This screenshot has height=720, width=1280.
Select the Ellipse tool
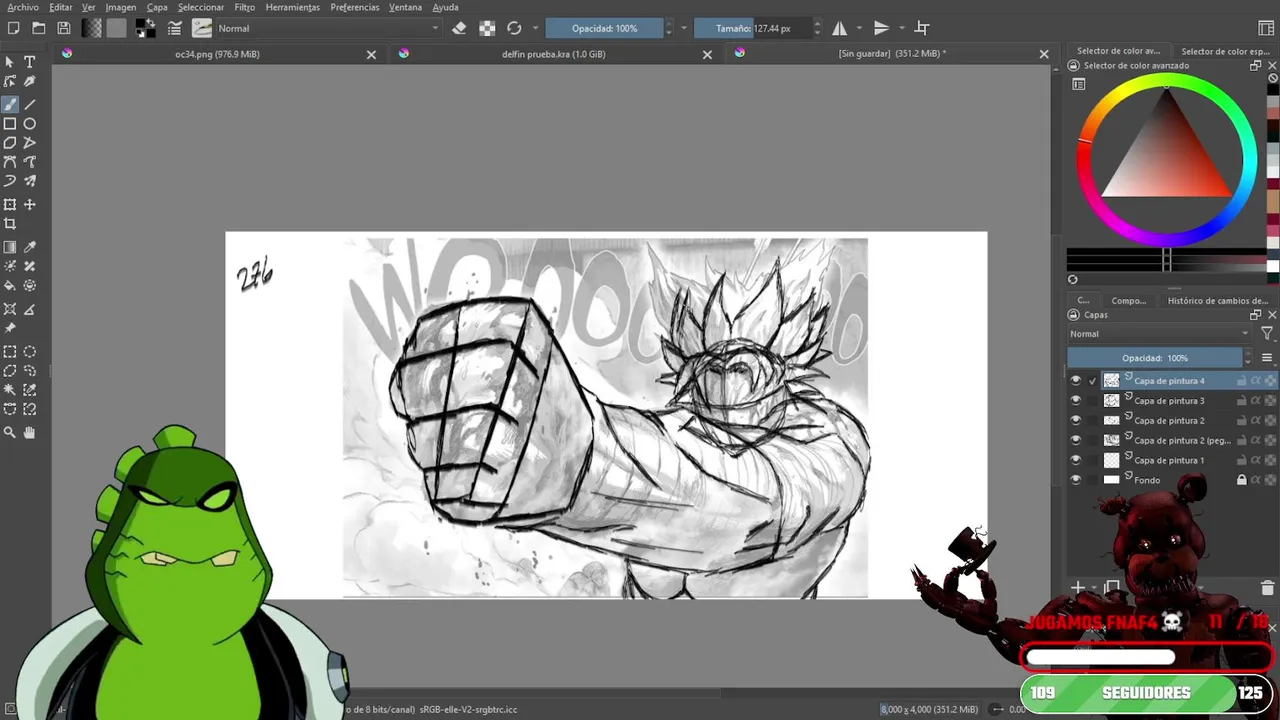point(30,124)
